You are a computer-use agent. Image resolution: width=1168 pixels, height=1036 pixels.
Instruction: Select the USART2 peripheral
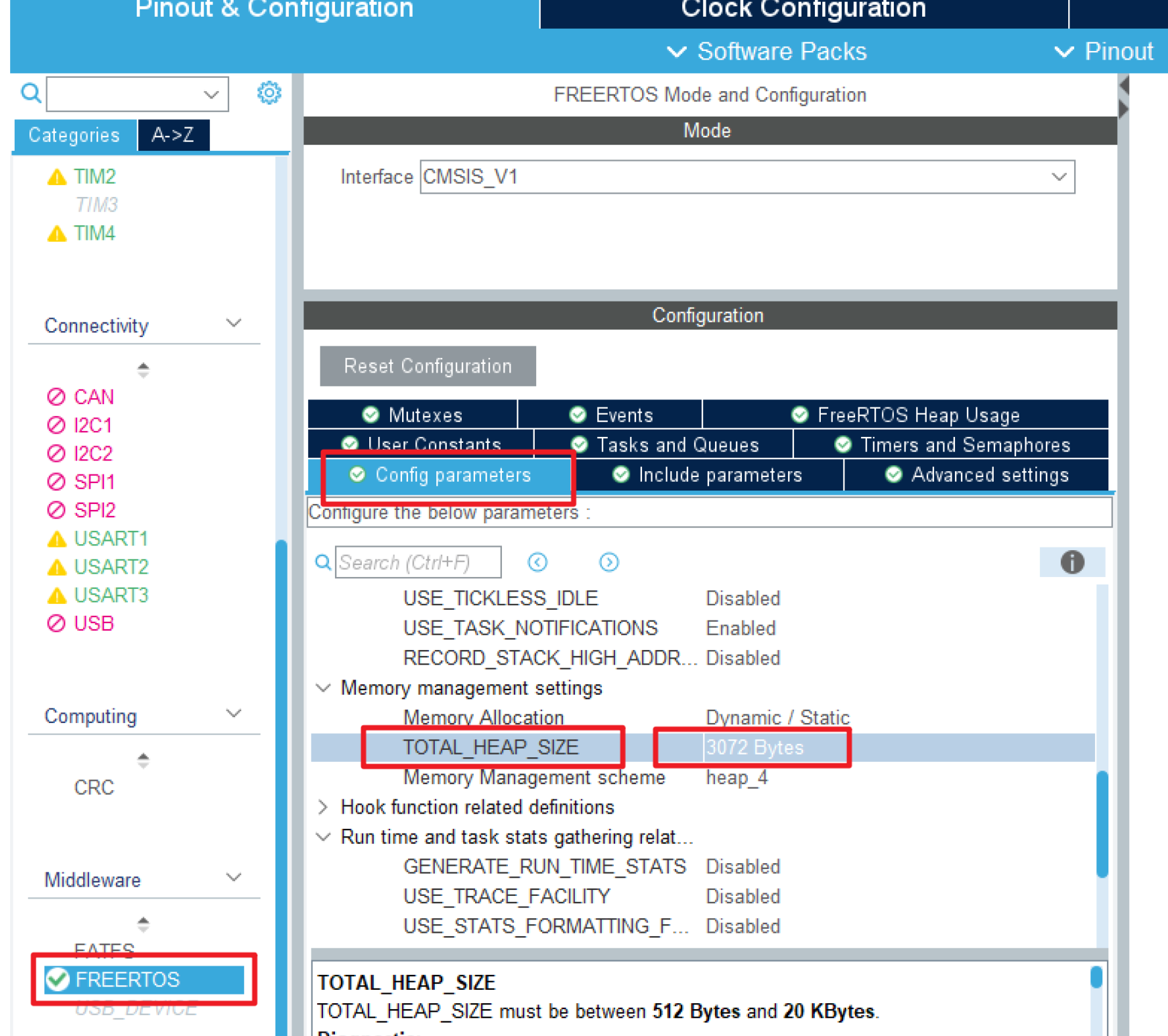(97, 567)
